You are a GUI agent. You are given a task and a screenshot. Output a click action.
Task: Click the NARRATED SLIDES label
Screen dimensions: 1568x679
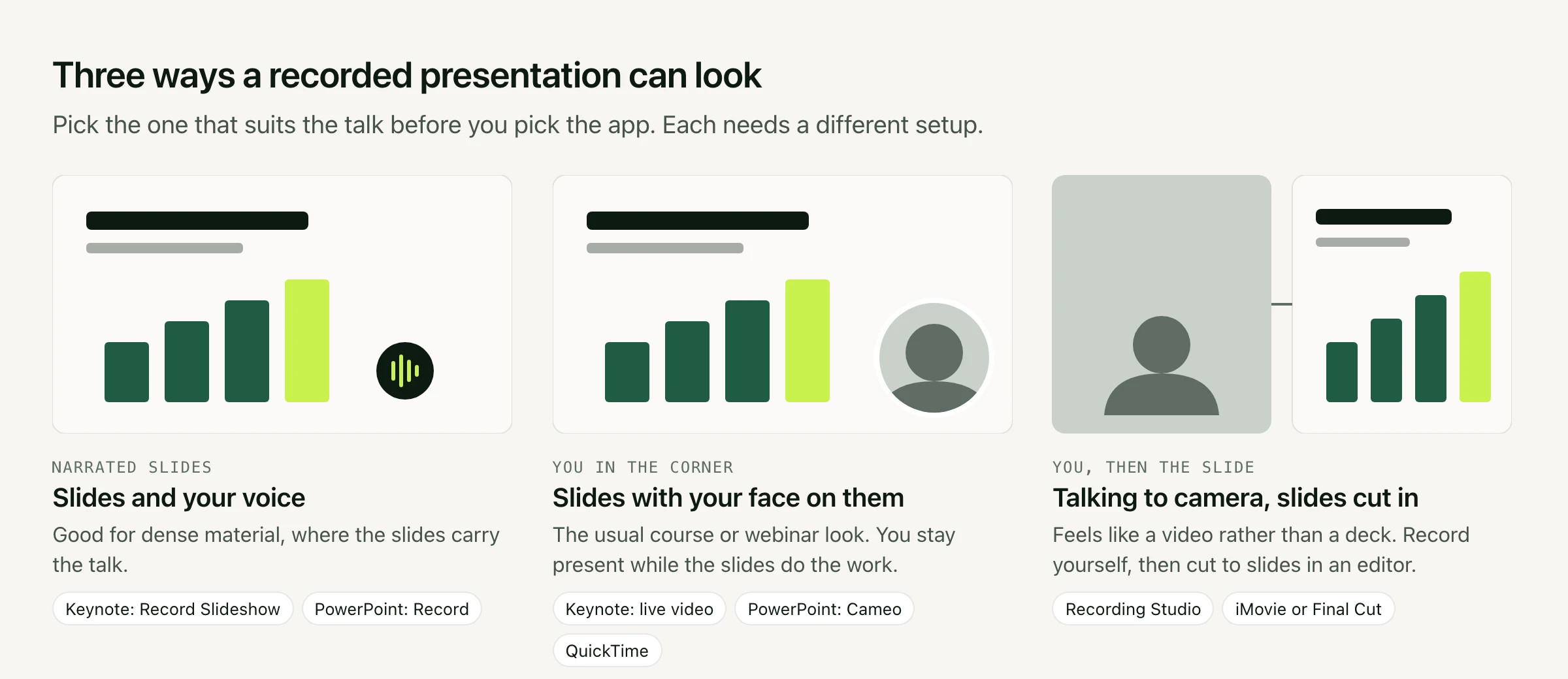[132, 467]
